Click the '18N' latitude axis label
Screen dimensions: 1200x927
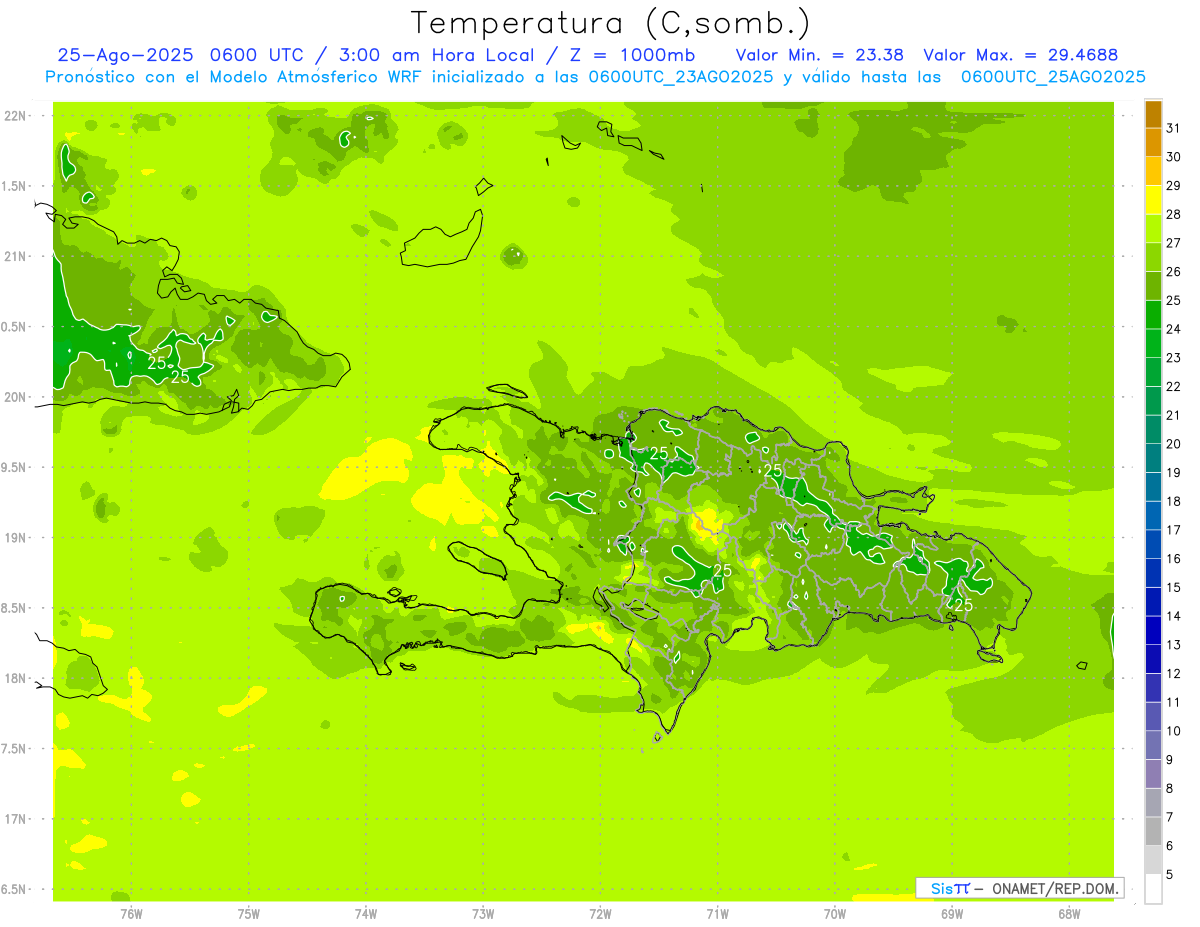[x=15, y=679]
